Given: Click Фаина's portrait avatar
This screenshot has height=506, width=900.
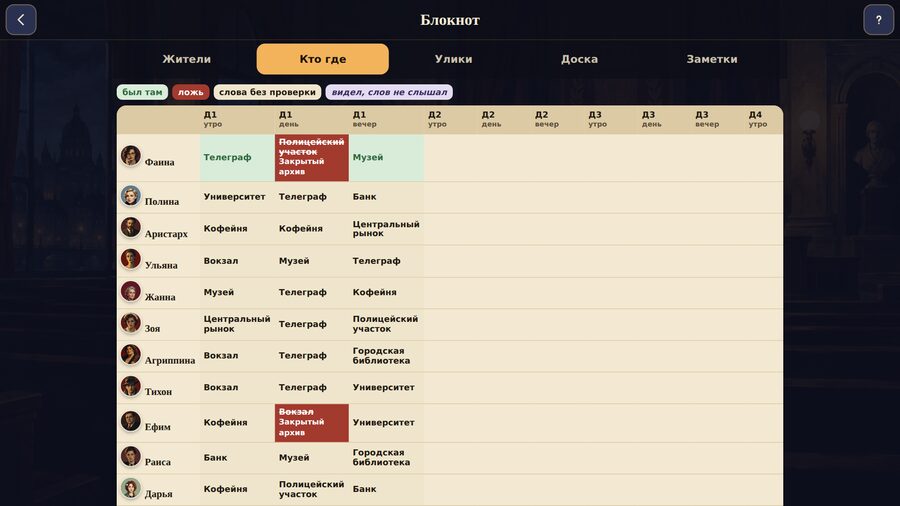Looking at the screenshot, I should click(131, 155).
